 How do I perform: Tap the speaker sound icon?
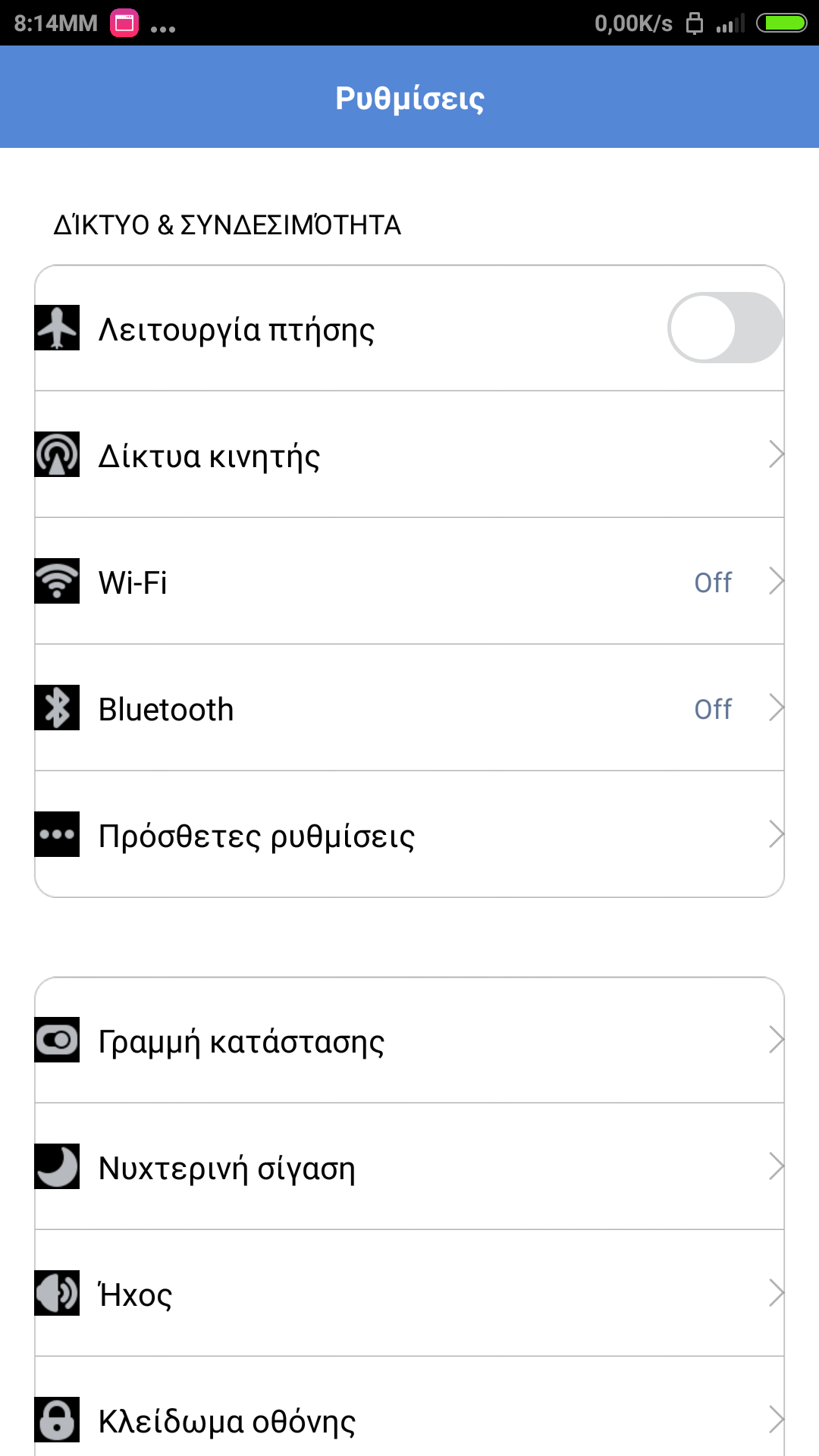57,1293
